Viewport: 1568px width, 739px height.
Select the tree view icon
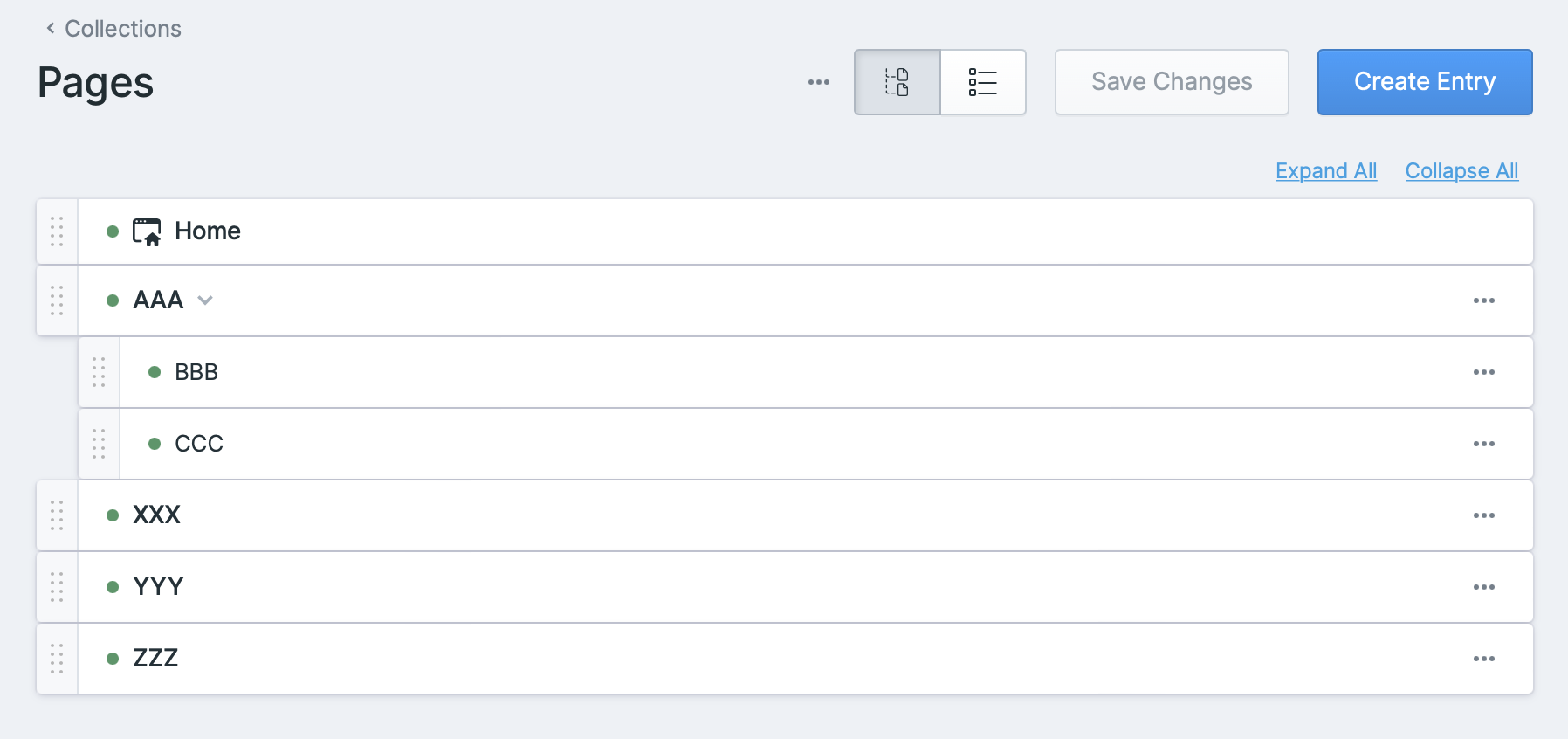click(x=897, y=82)
